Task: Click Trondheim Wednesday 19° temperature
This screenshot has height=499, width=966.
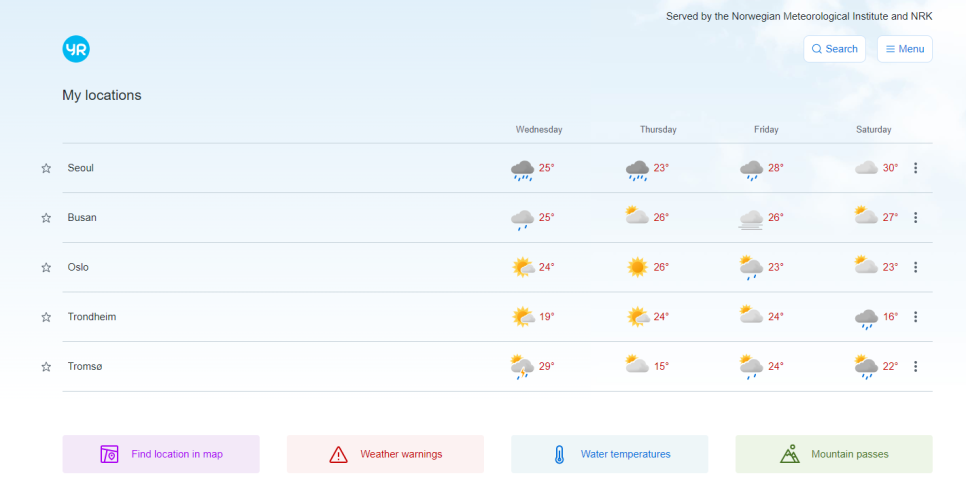Action: [547, 317]
